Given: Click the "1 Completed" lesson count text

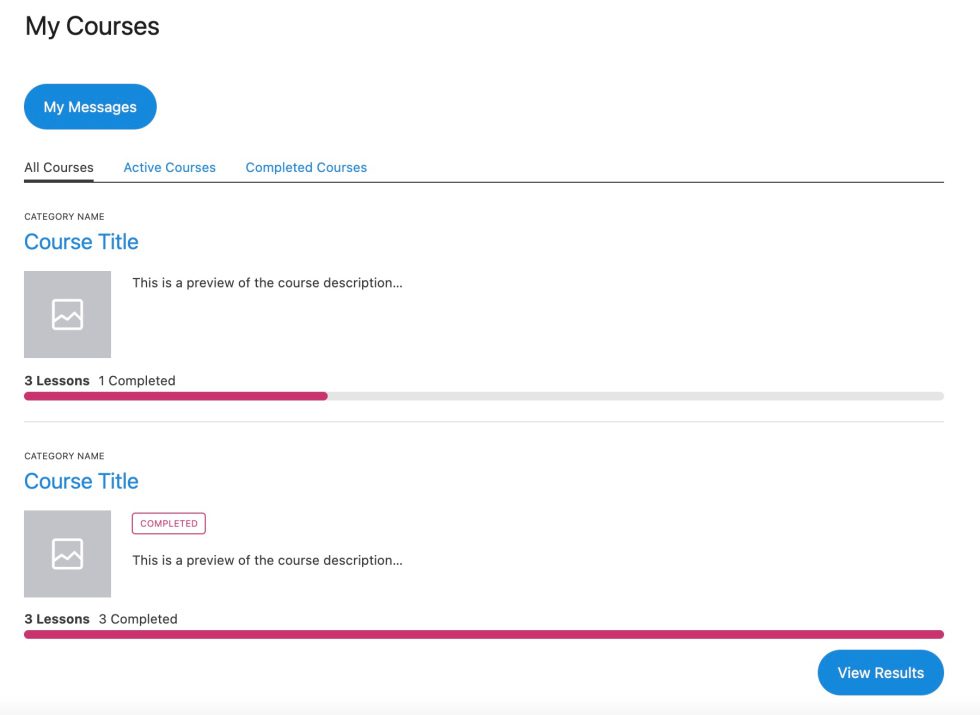Looking at the screenshot, I should point(137,381).
